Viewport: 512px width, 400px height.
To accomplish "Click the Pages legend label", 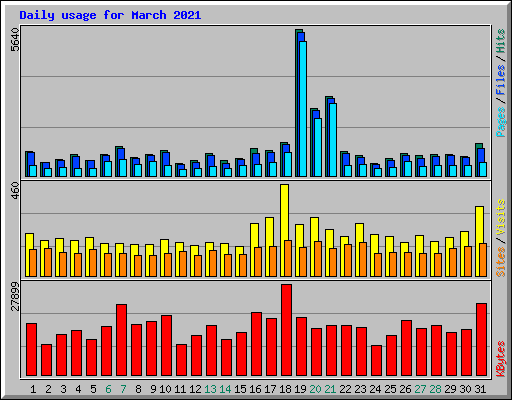I will [x=500, y=122].
